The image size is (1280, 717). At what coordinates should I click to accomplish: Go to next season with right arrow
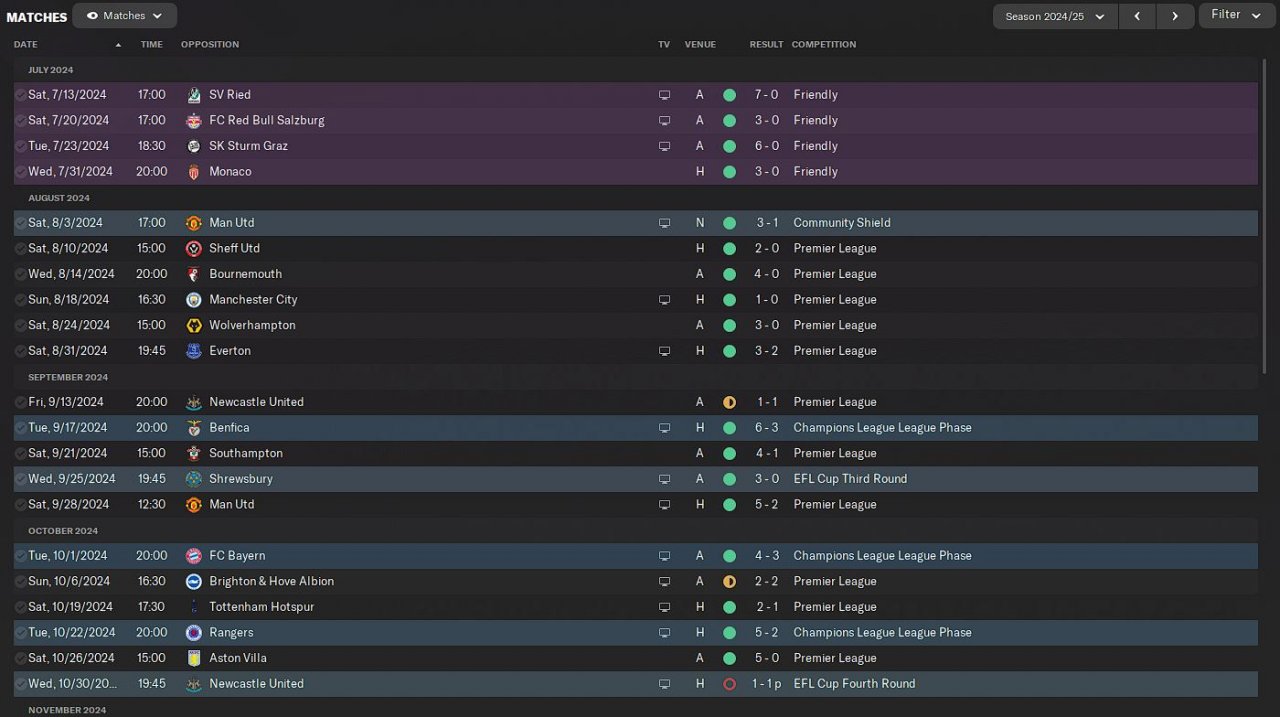pyautogui.click(x=1175, y=16)
